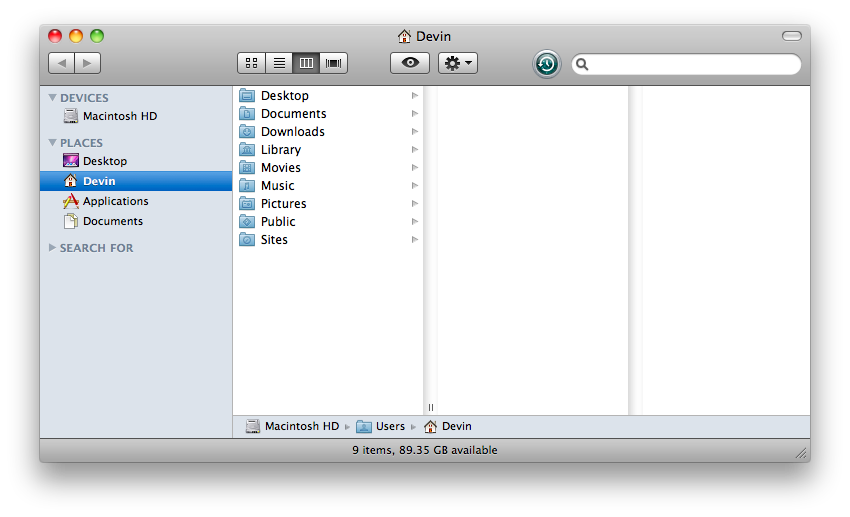The width and height of the screenshot is (850, 517).
Task: Expand Desktop using its column arrow
Action: click(x=415, y=95)
